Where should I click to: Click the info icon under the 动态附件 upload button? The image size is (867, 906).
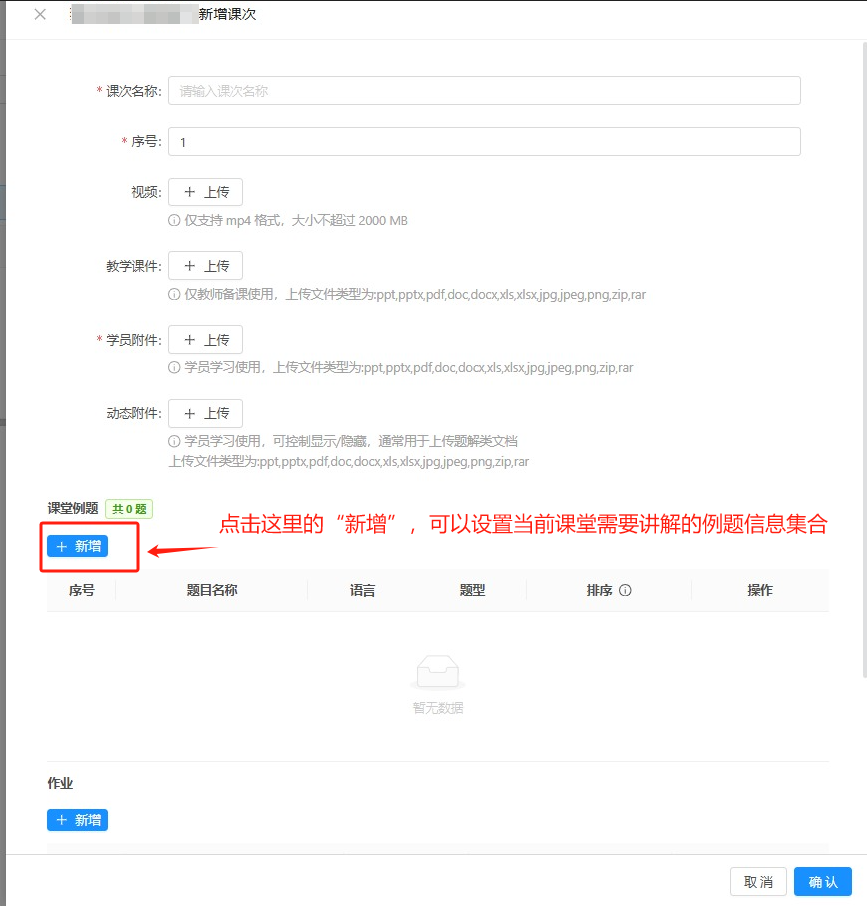coord(174,442)
